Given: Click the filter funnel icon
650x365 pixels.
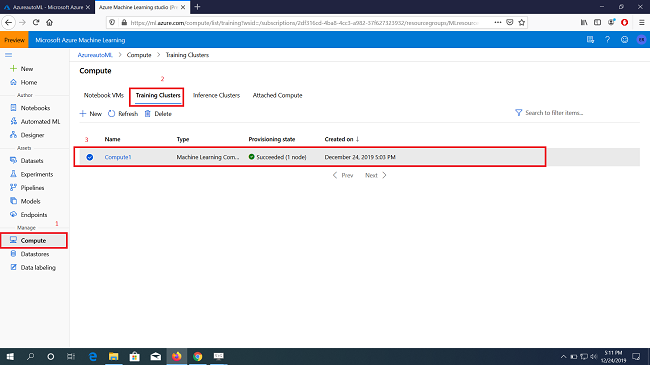Looking at the screenshot, I should pyautogui.click(x=518, y=112).
